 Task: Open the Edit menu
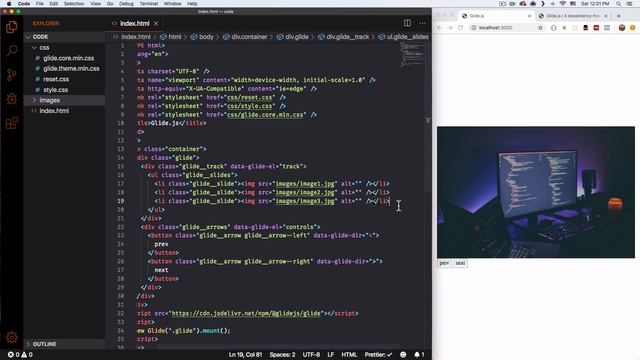click(x=53, y=4)
